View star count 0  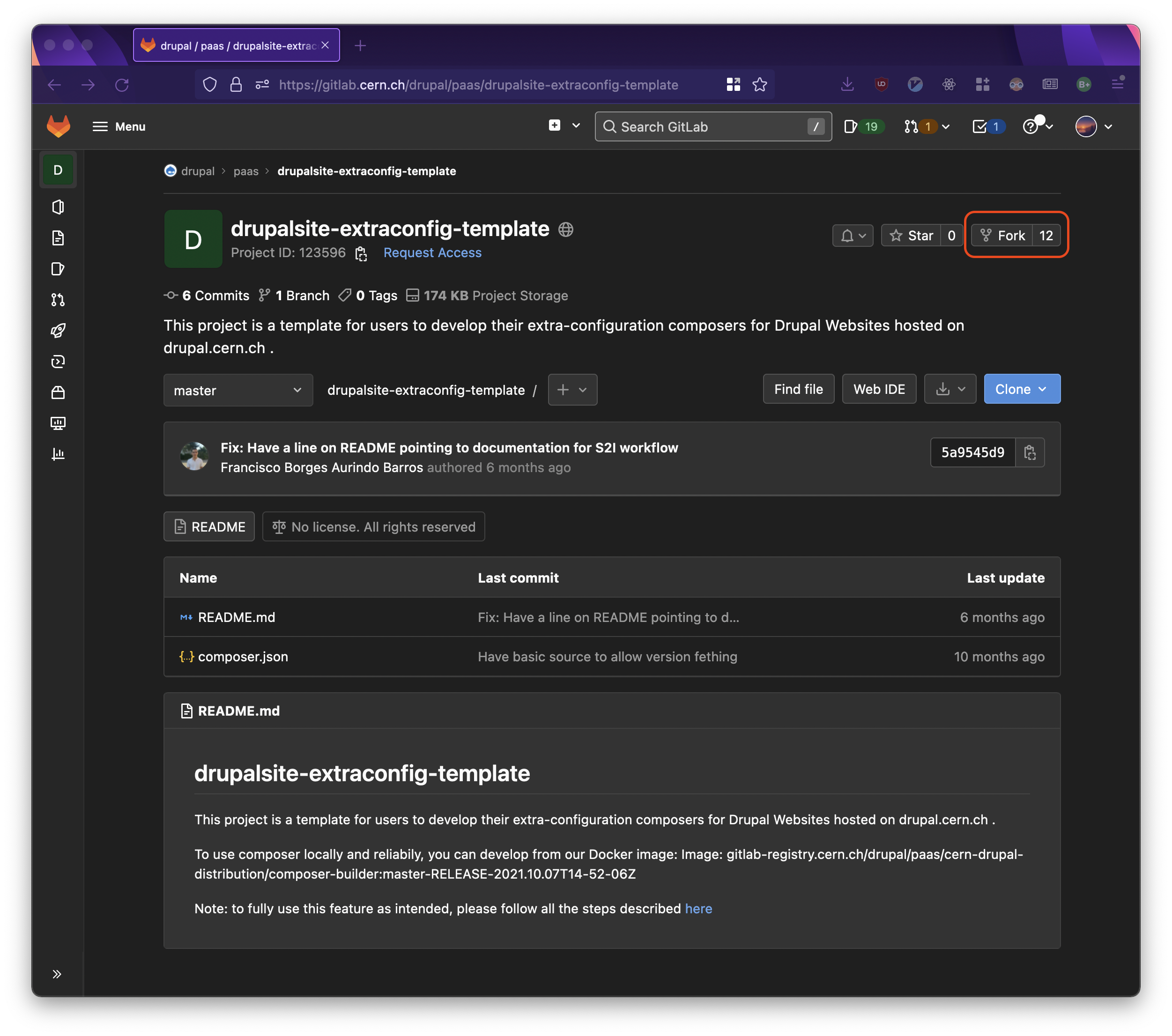951,236
